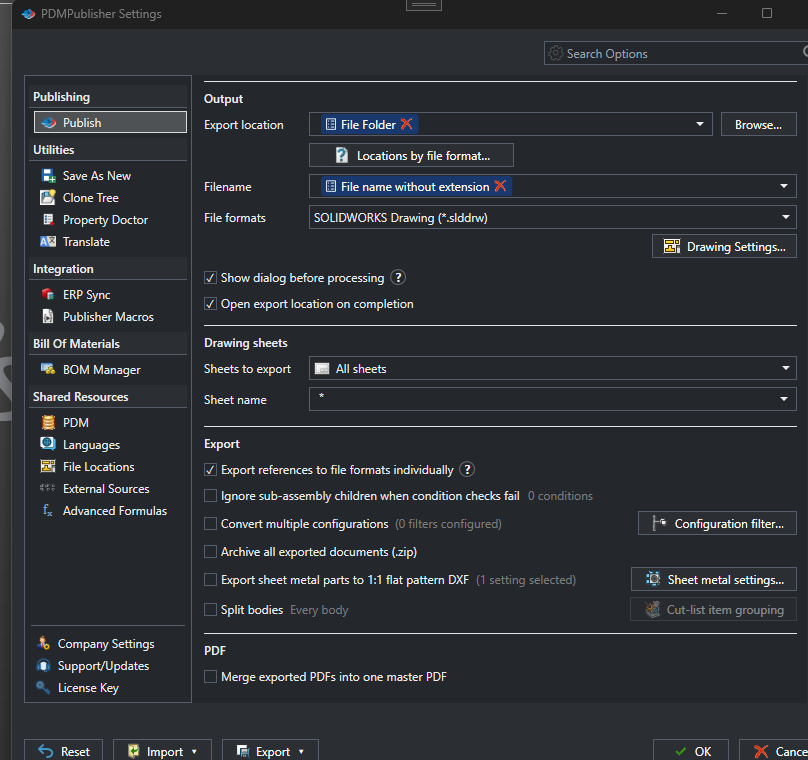
Task: Click variable icon on File Folder tag
Action: click(331, 125)
